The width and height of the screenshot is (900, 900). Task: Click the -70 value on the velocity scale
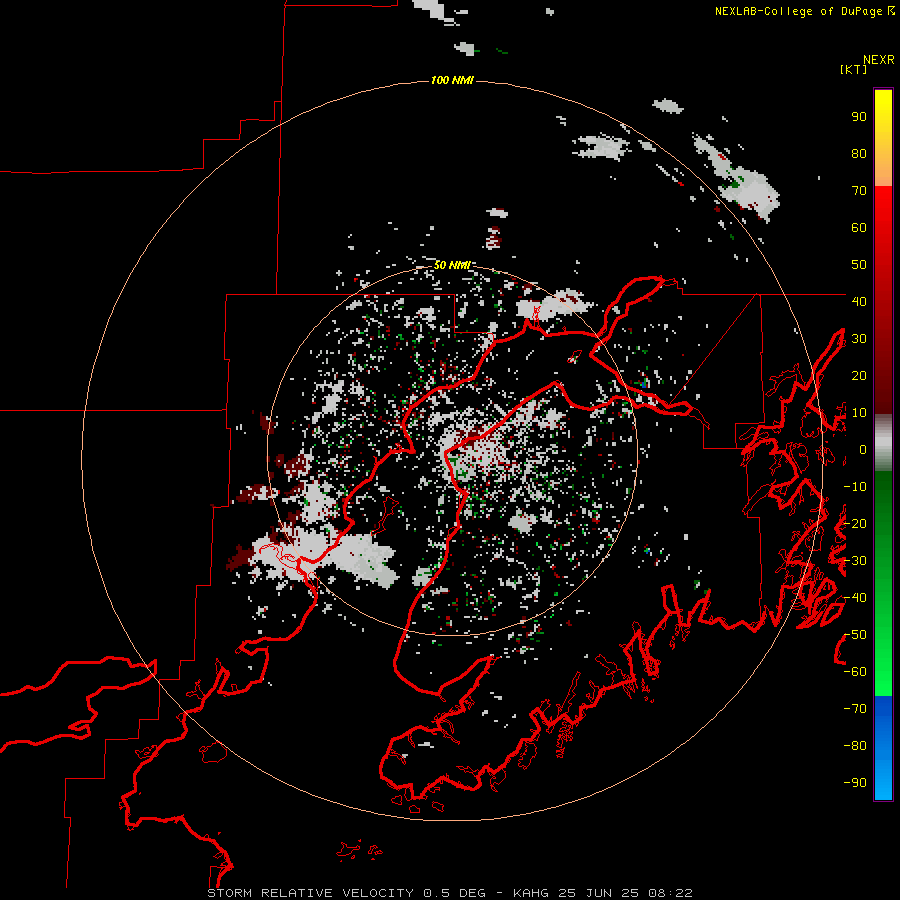pos(855,708)
